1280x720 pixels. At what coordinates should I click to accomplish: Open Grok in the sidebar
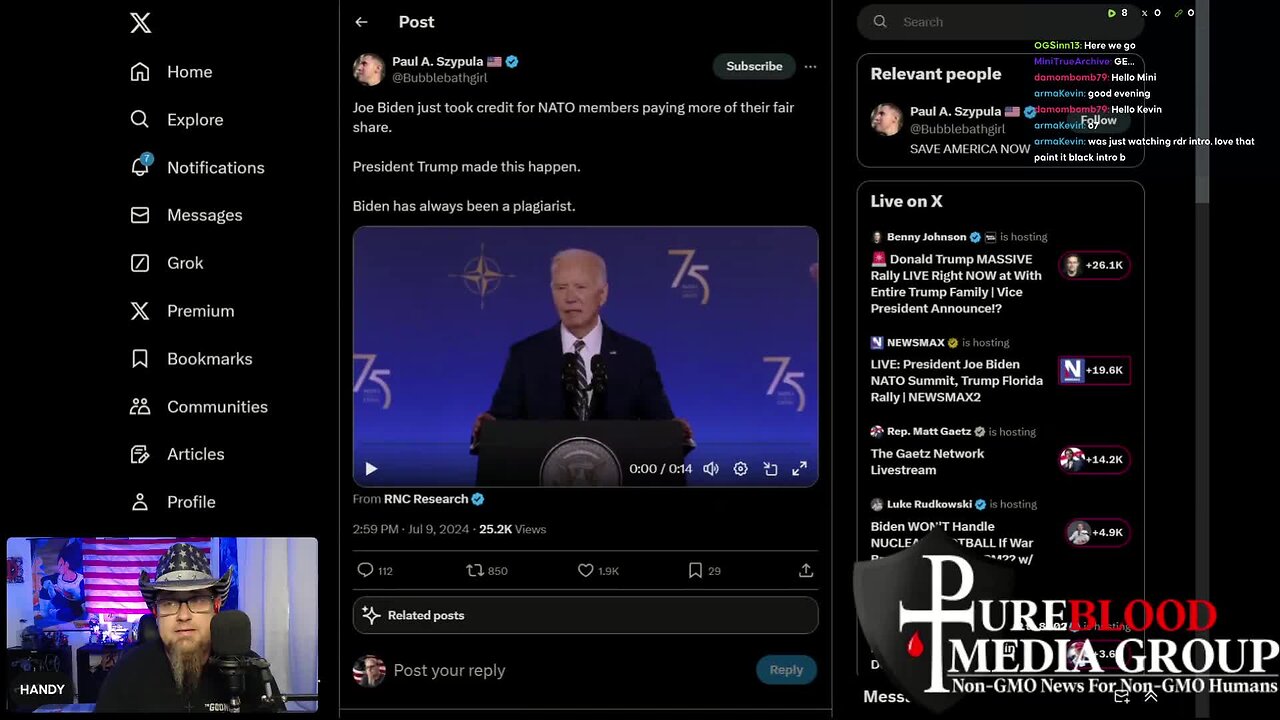click(x=166, y=263)
